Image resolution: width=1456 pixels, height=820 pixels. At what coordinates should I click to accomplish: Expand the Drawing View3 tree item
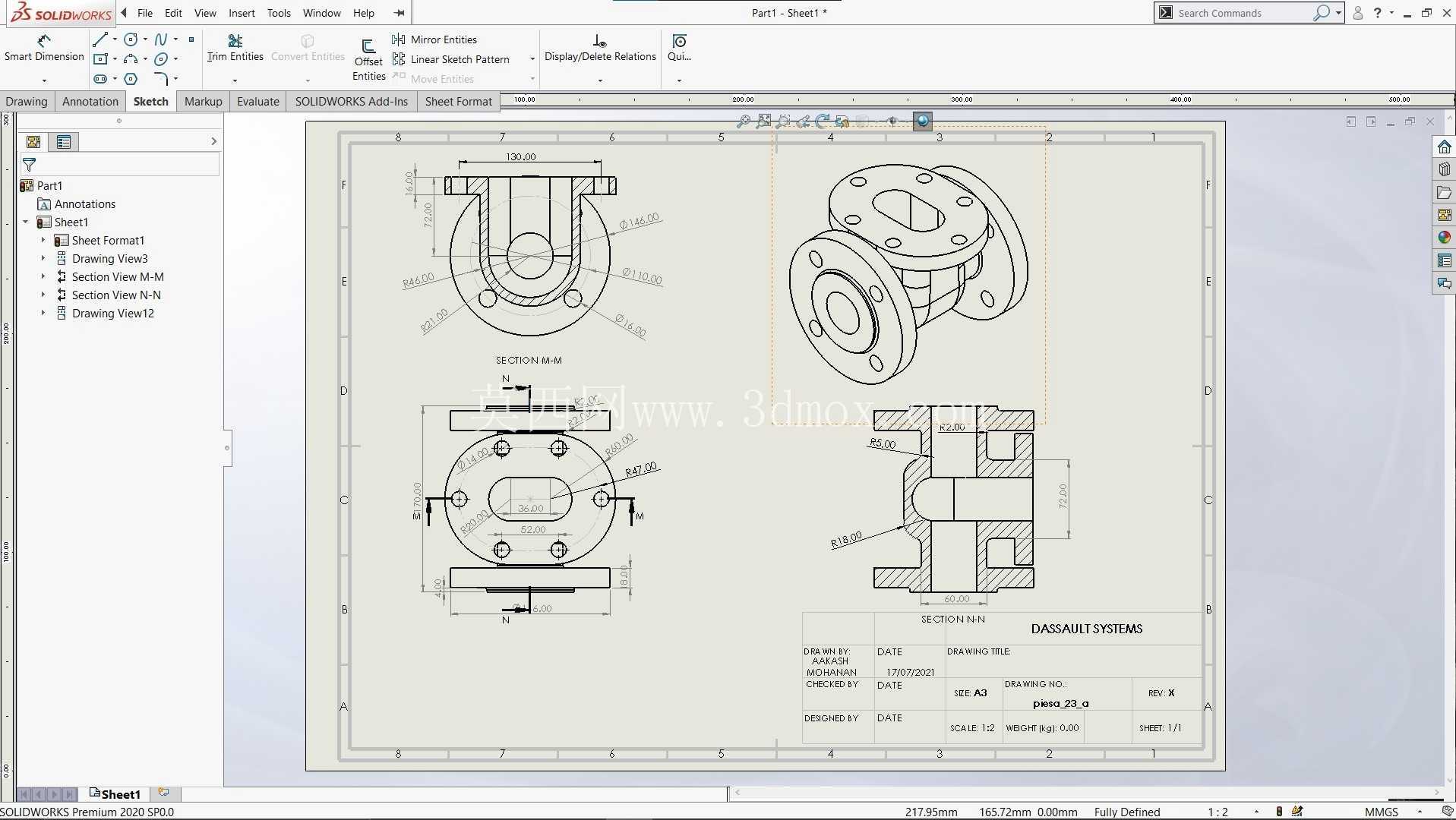tap(43, 258)
